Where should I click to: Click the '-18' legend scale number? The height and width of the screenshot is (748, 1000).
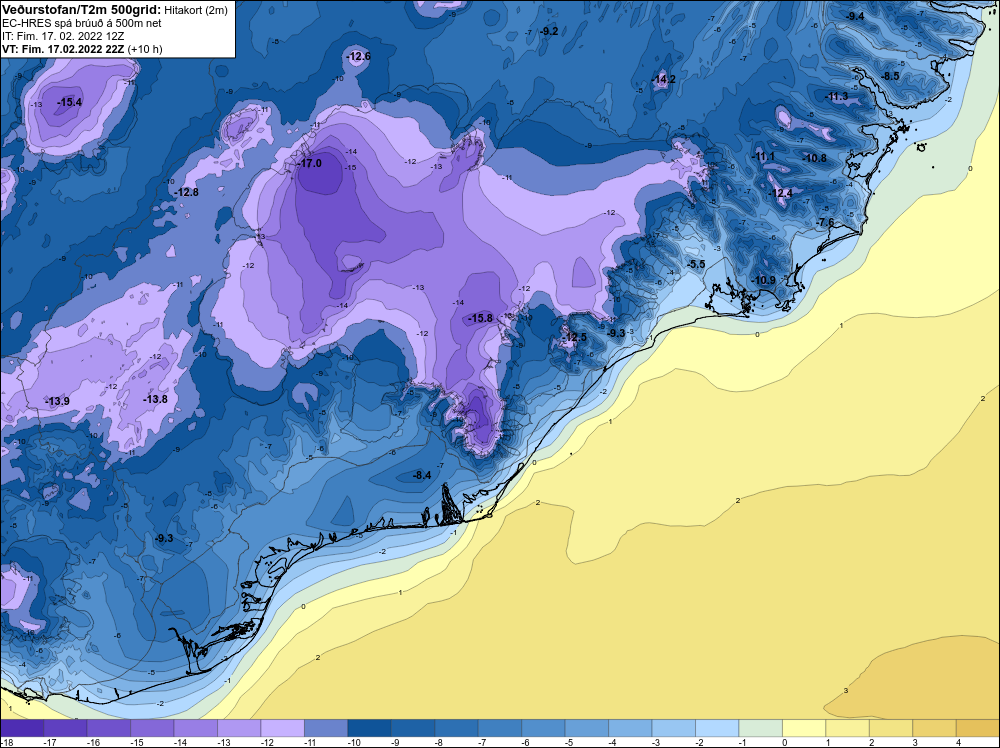tap(6, 742)
